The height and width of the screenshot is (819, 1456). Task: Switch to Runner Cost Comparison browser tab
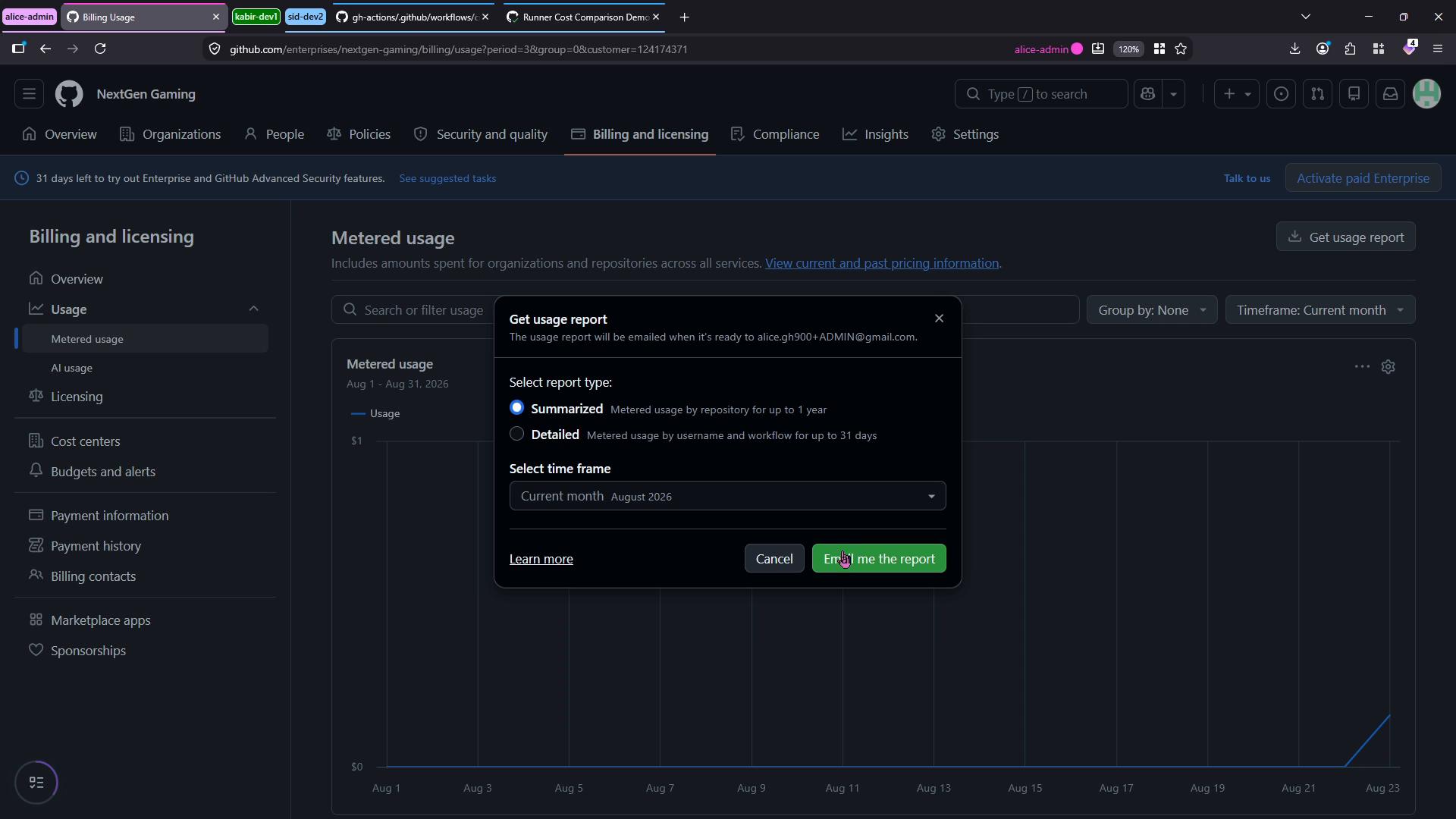(x=584, y=17)
